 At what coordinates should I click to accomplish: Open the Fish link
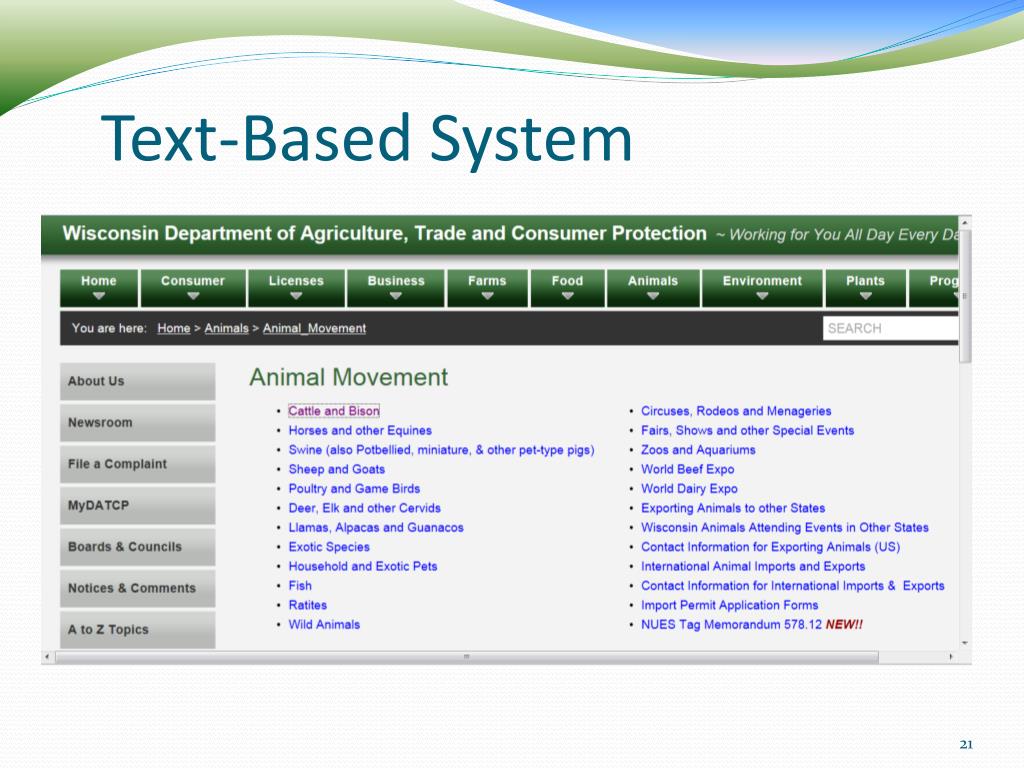[300, 586]
